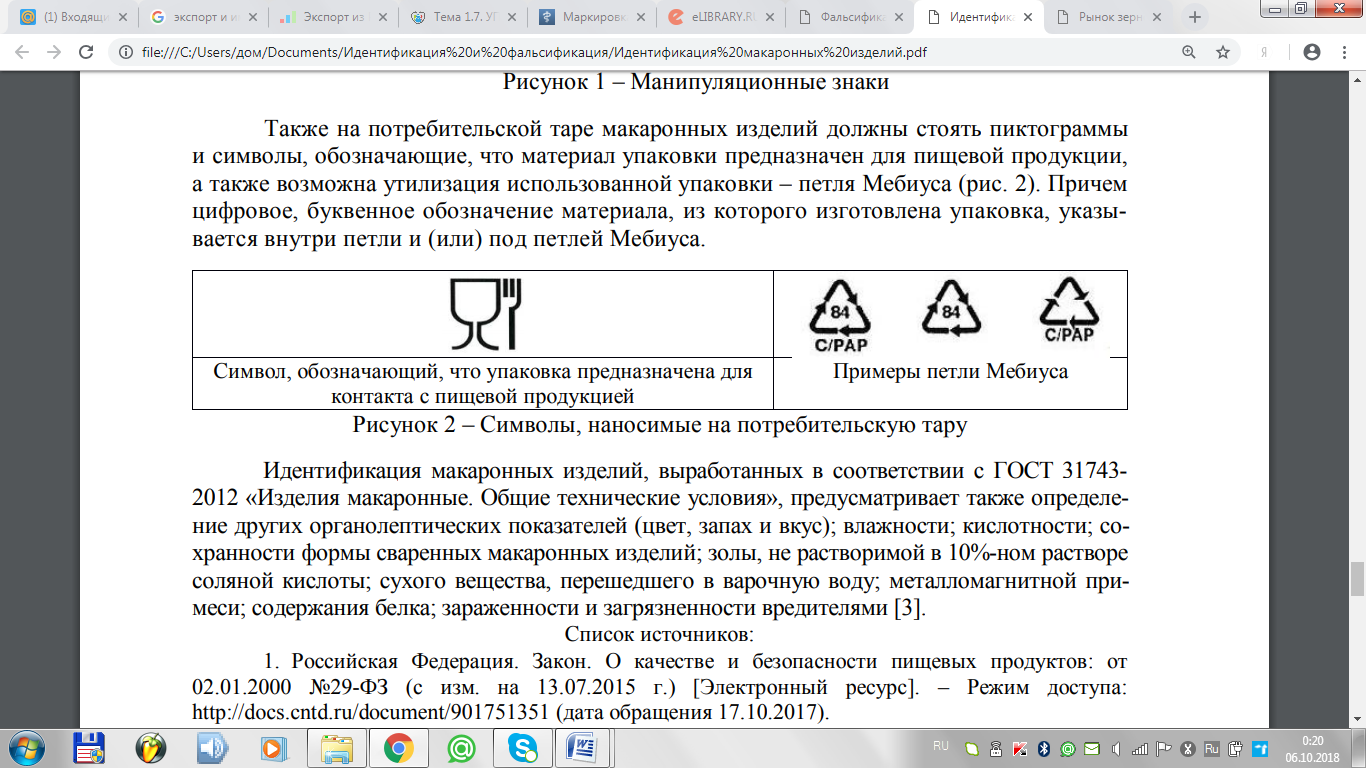
Task: Switch to the Маркировка tab
Action: click(590, 17)
